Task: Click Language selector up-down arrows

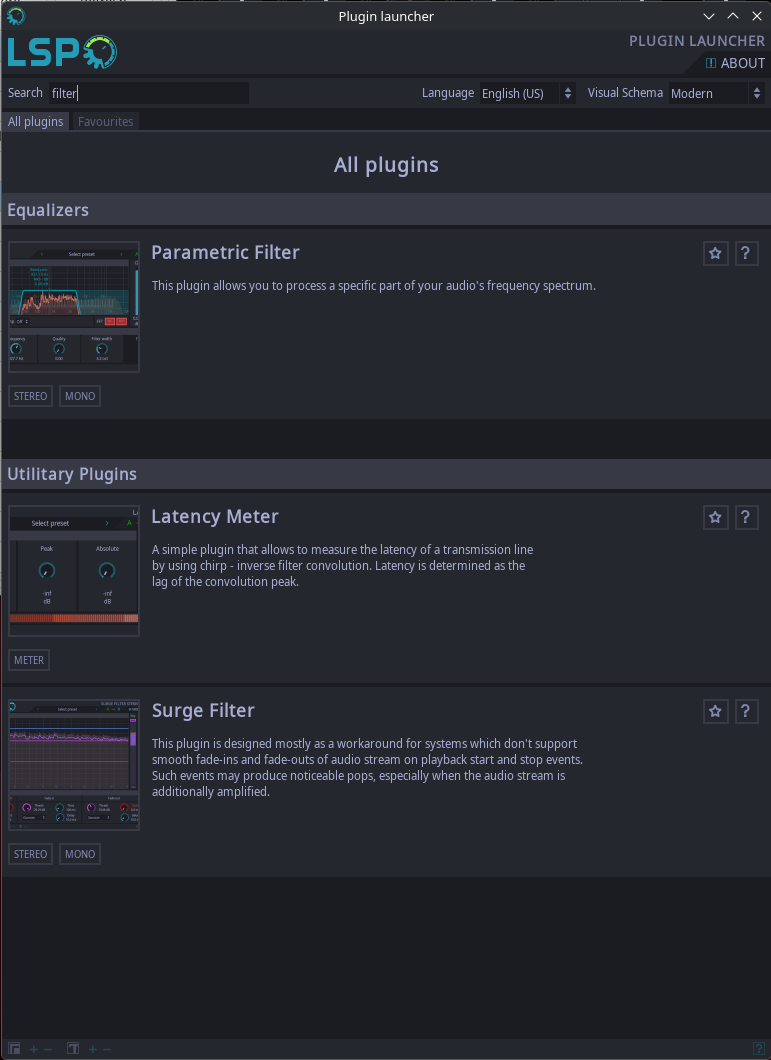Action: click(x=568, y=93)
